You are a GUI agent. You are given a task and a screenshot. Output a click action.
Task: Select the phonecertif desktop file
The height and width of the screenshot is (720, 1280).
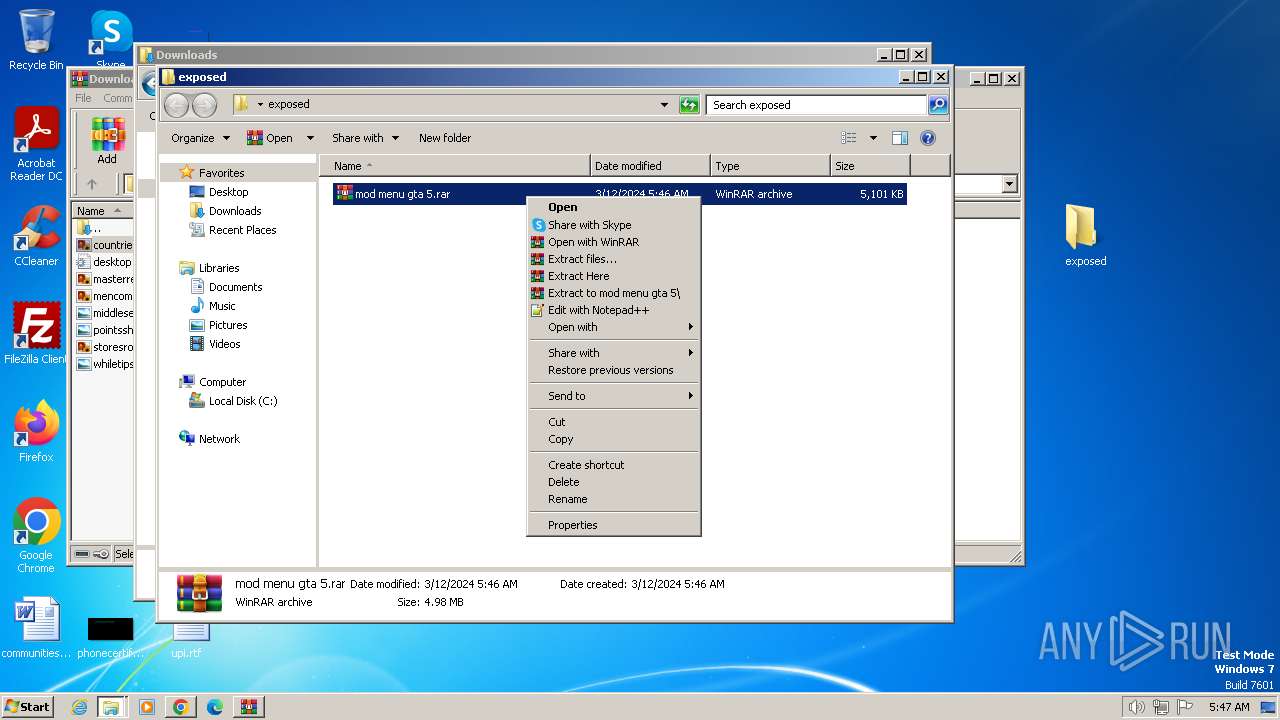tap(110, 638)
